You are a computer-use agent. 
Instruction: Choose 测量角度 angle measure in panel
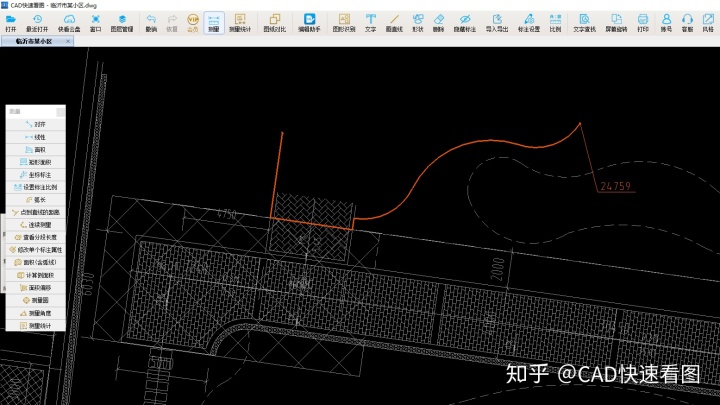(x=36, y=313)
